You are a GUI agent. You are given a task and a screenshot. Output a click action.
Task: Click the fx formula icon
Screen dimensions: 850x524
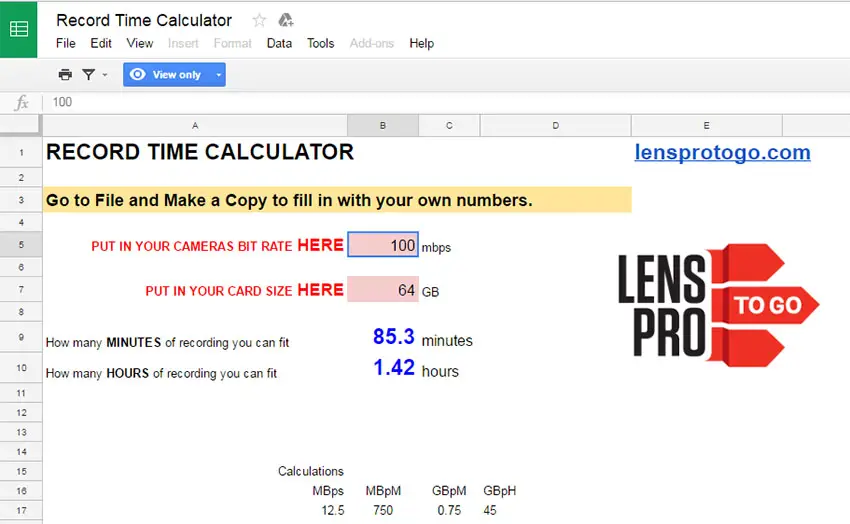(22, 102)
